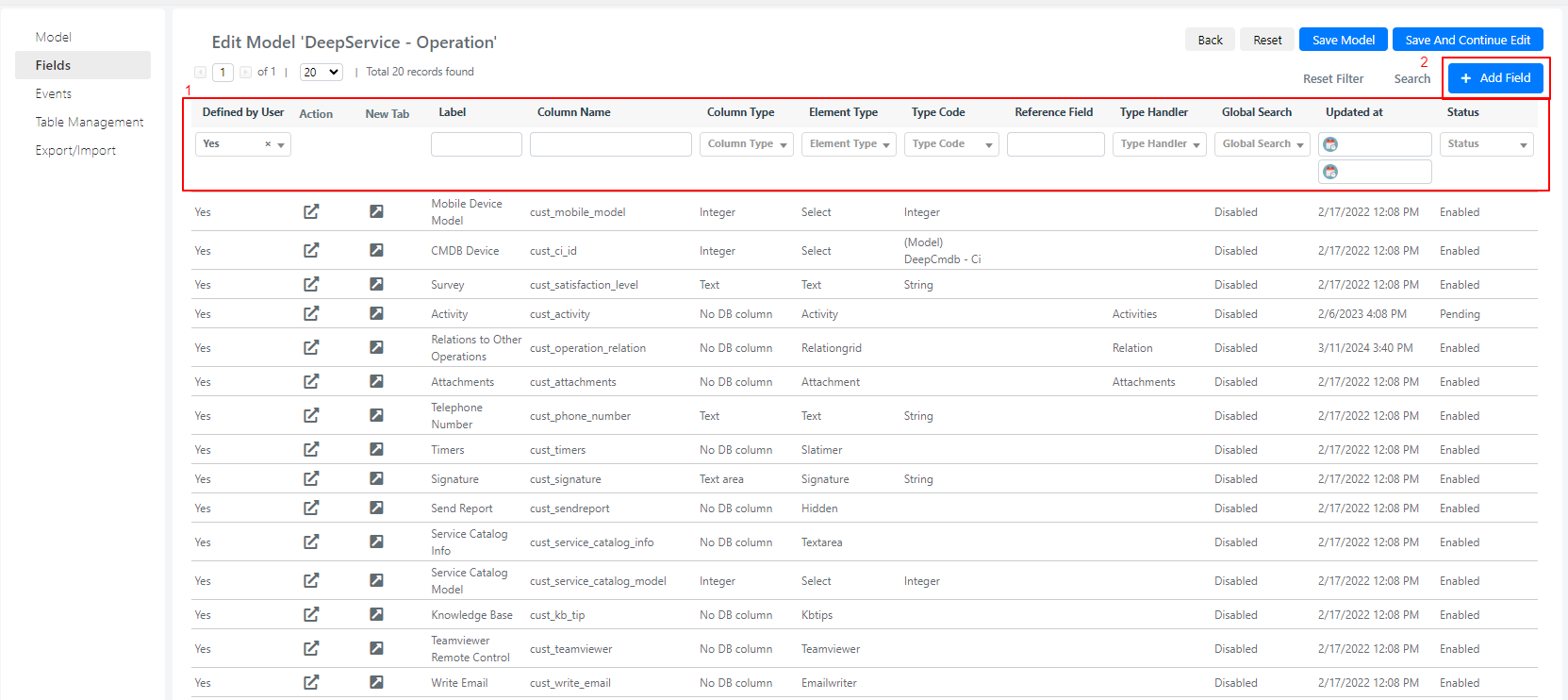Focus the Column Name filter input
This screenshot has height=700, width=1568.
(x=611, y=144)
